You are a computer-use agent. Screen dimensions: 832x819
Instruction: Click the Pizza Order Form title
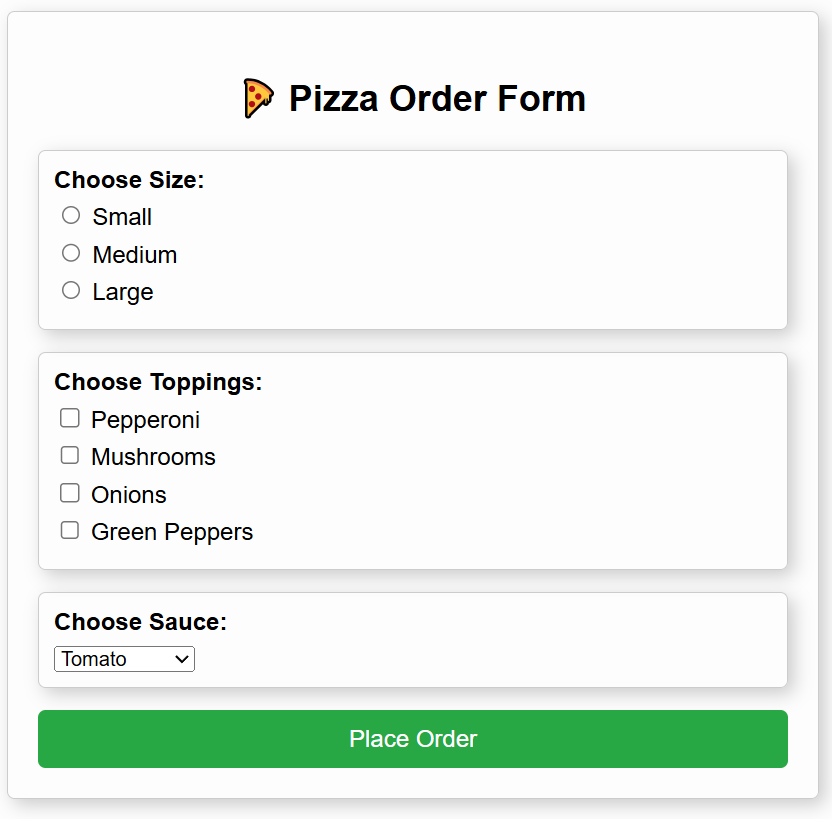point(437,99)
